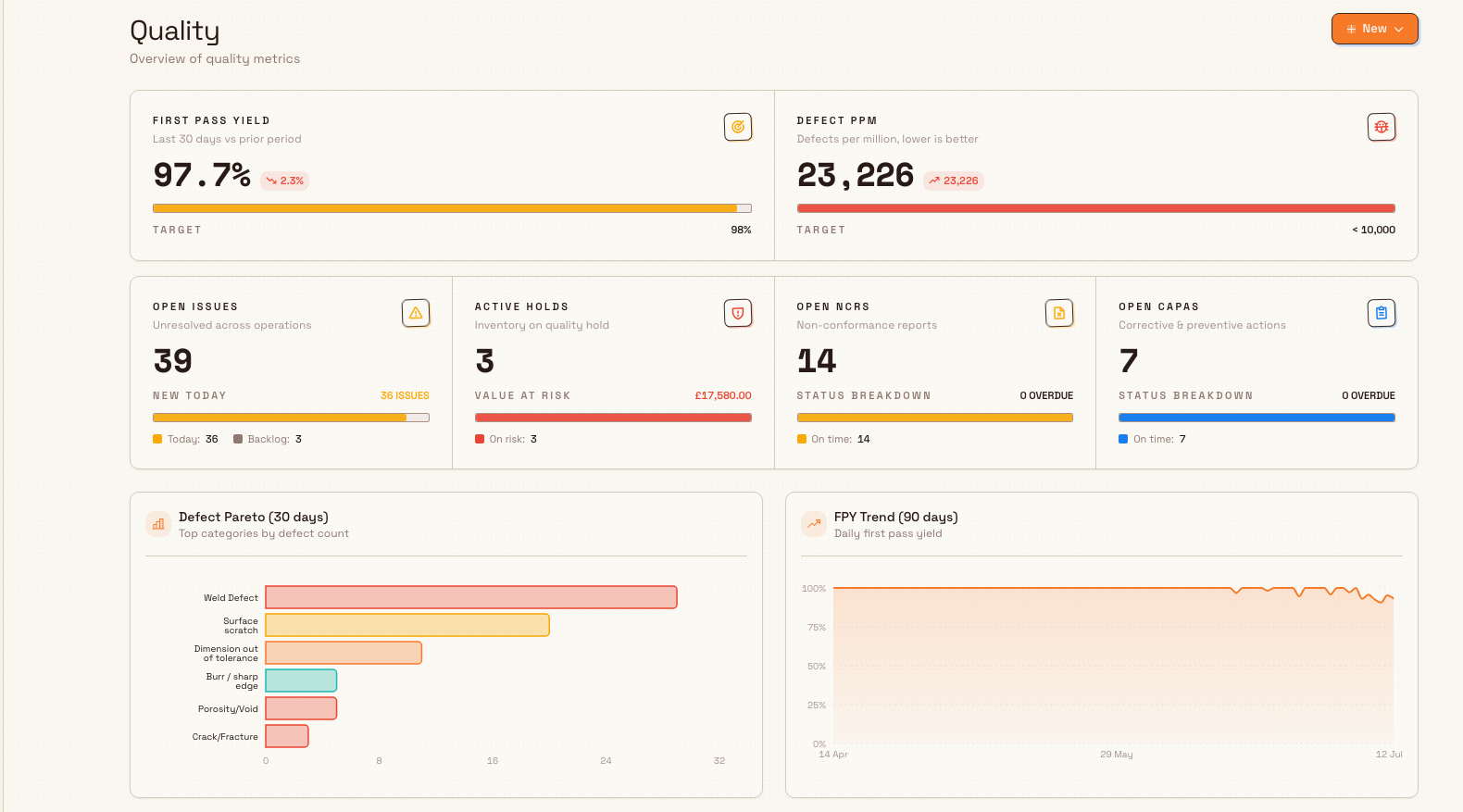Click the 39 open issues count
The height and width of the screenshot is (812, 1463).
pyautogui.click(x=172, y=361)
